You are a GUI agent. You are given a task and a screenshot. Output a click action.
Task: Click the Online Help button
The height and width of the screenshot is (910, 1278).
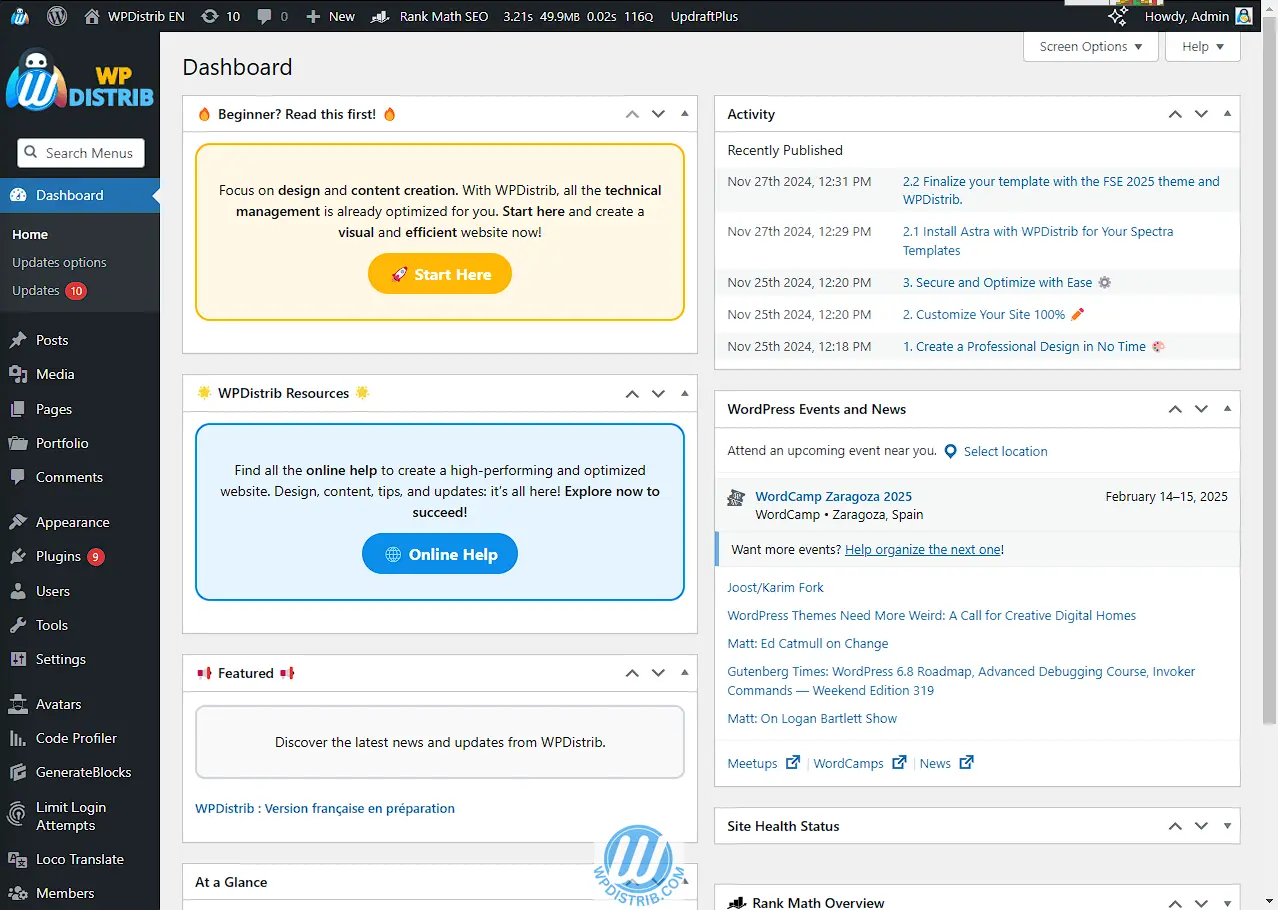tap(440, 554)
